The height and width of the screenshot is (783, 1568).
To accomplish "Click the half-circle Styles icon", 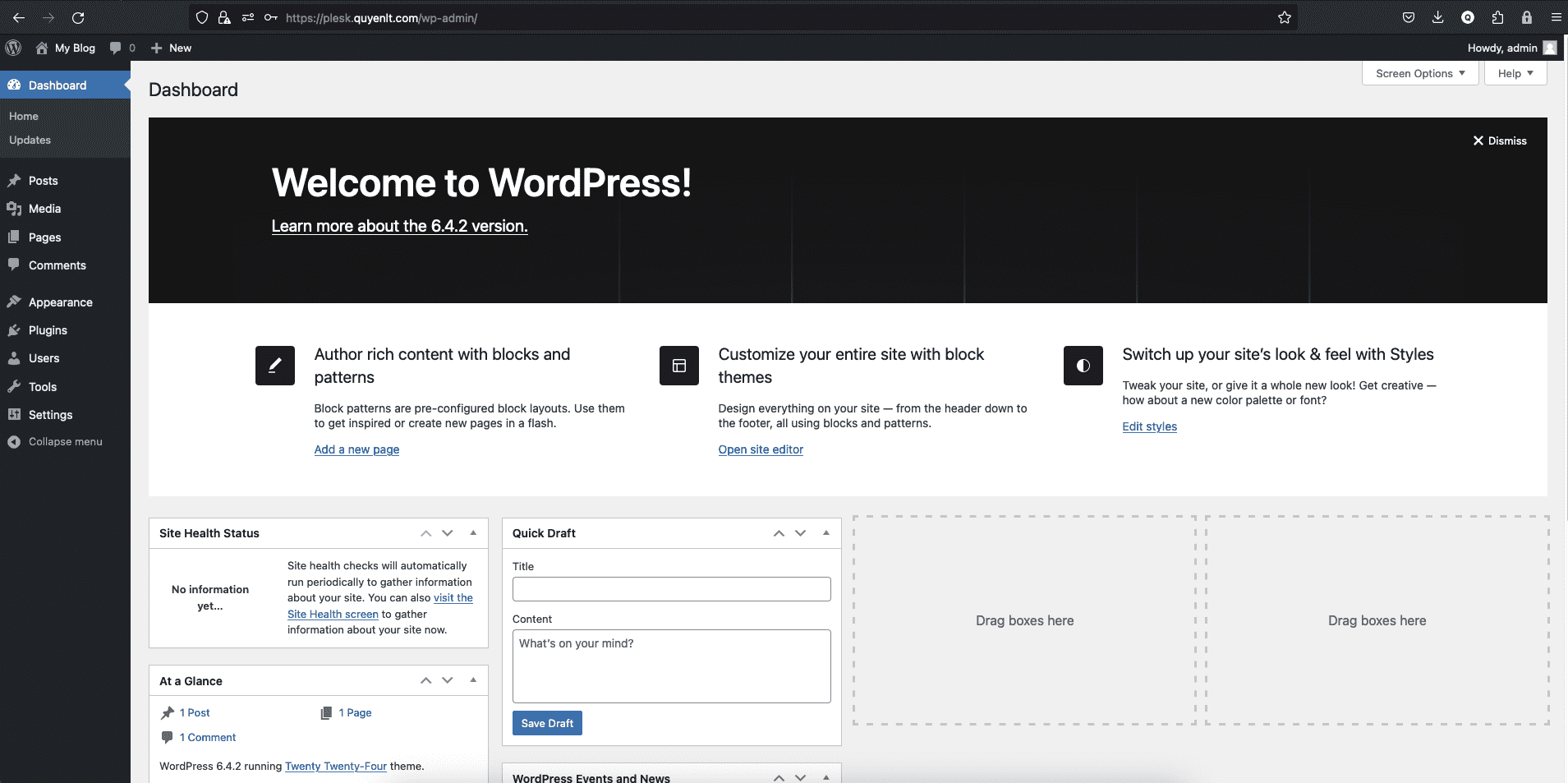I will click(1083, 366).
